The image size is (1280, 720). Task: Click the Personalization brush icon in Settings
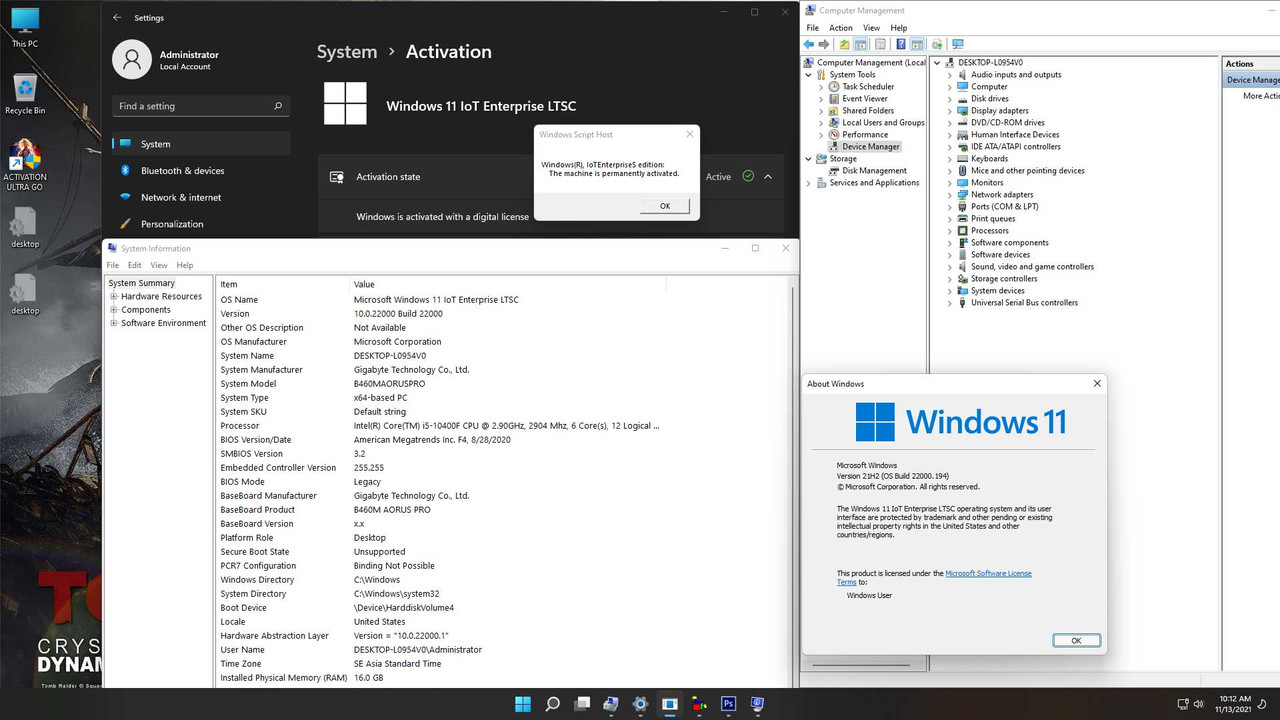click(x=125, y=224)
